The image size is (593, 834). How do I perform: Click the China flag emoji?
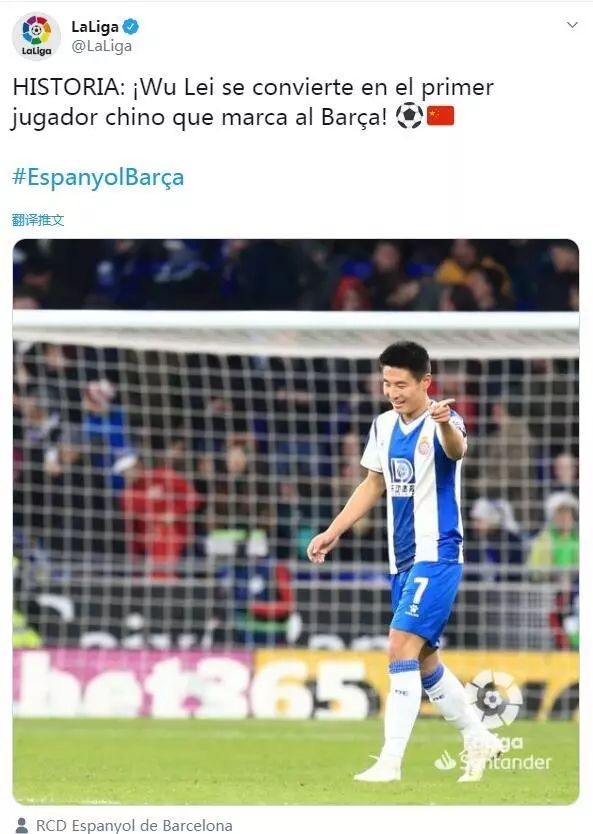click(x=440, y=116)
